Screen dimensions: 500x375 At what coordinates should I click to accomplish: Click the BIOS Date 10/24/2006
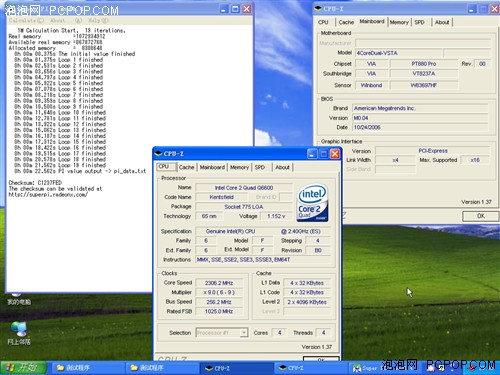coord(420,127)
